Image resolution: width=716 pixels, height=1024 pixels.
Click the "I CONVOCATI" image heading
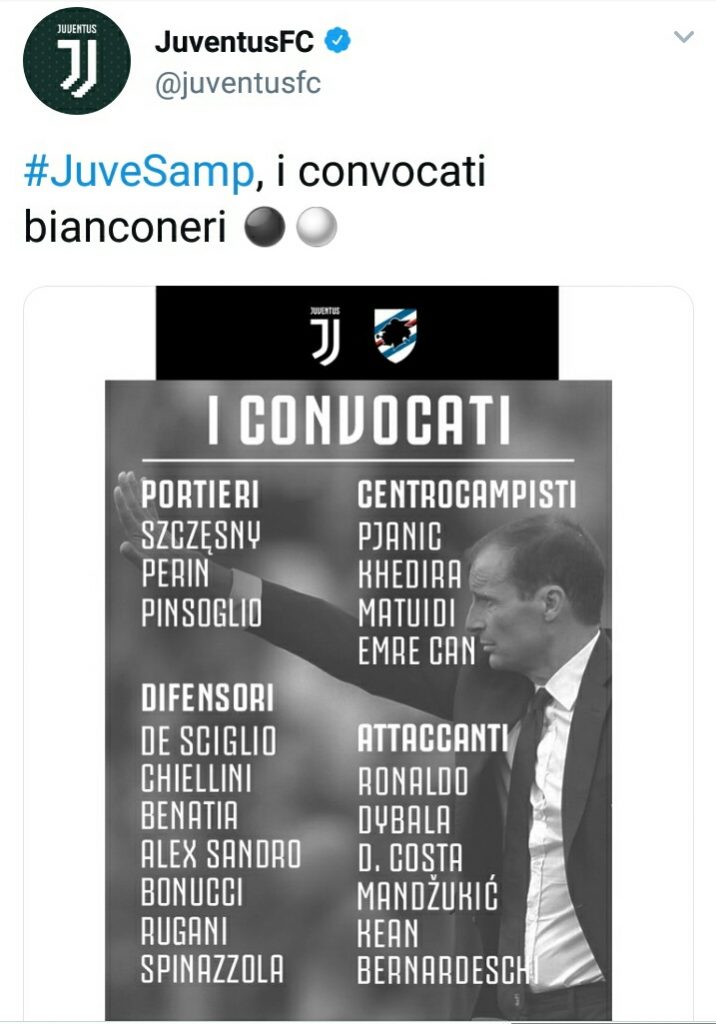(x=358, y=423)
